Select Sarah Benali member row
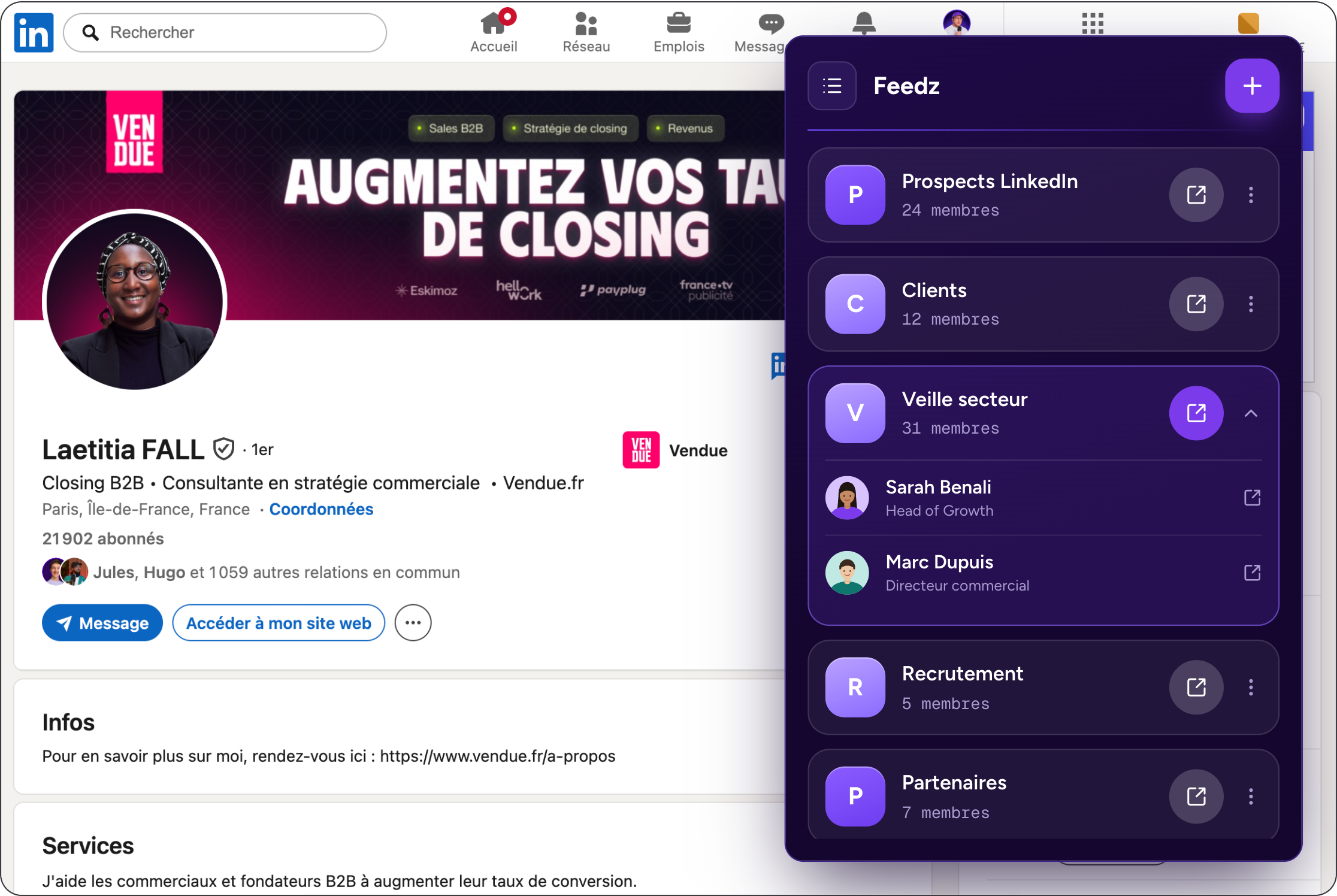The height and width of the screenshot is (896, 1337). (x=1043, y=498)
